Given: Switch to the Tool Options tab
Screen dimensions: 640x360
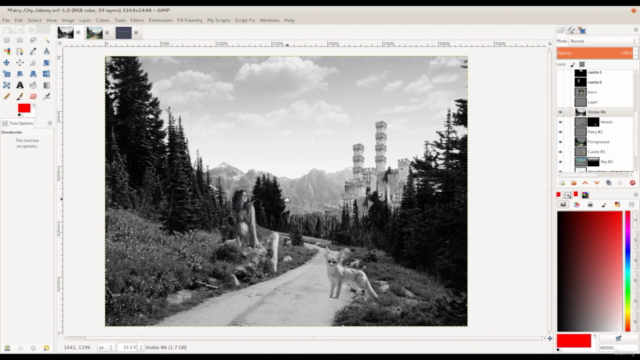Looking at the screenshot, I should point(18,123).
